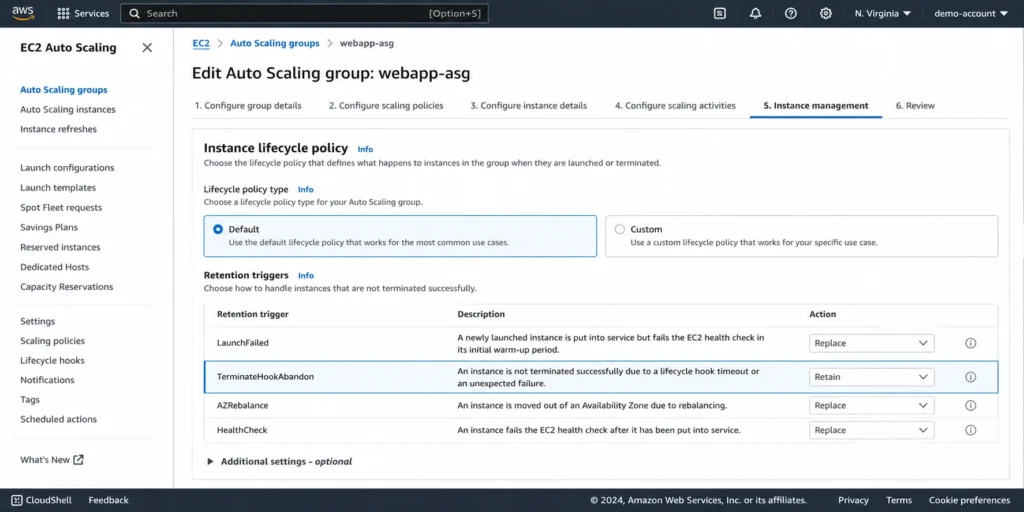Open the settings gear in top bar
1024x512 pixels.
826,14
